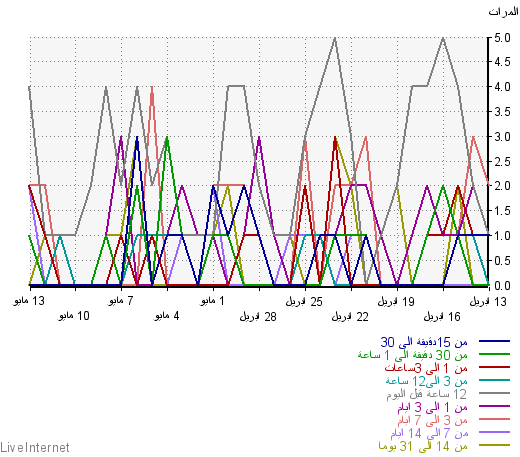
Task: Click the 5.0 y-axis value
Action: [x=502, y=38]
